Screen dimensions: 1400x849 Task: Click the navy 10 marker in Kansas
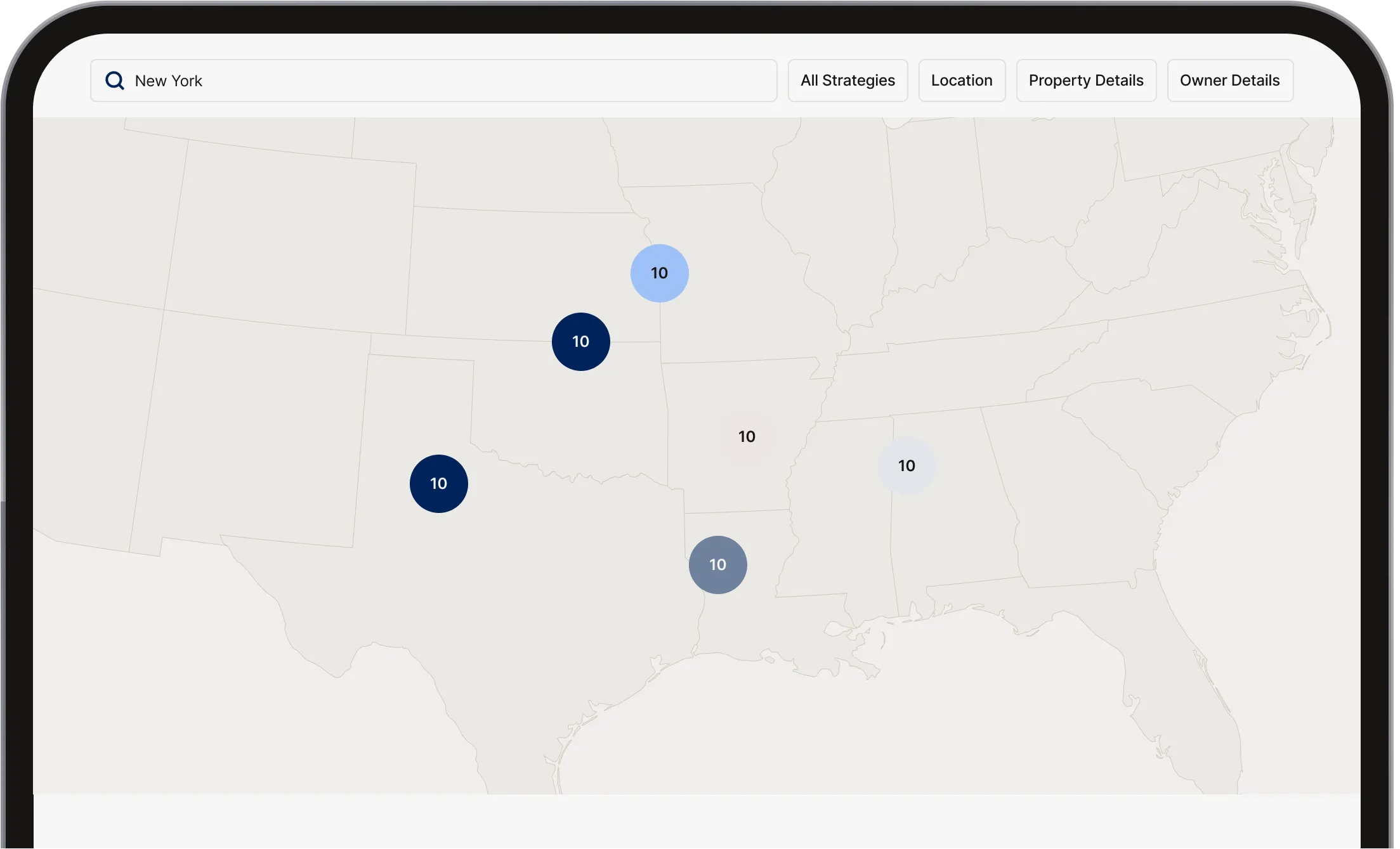[580, 342]
